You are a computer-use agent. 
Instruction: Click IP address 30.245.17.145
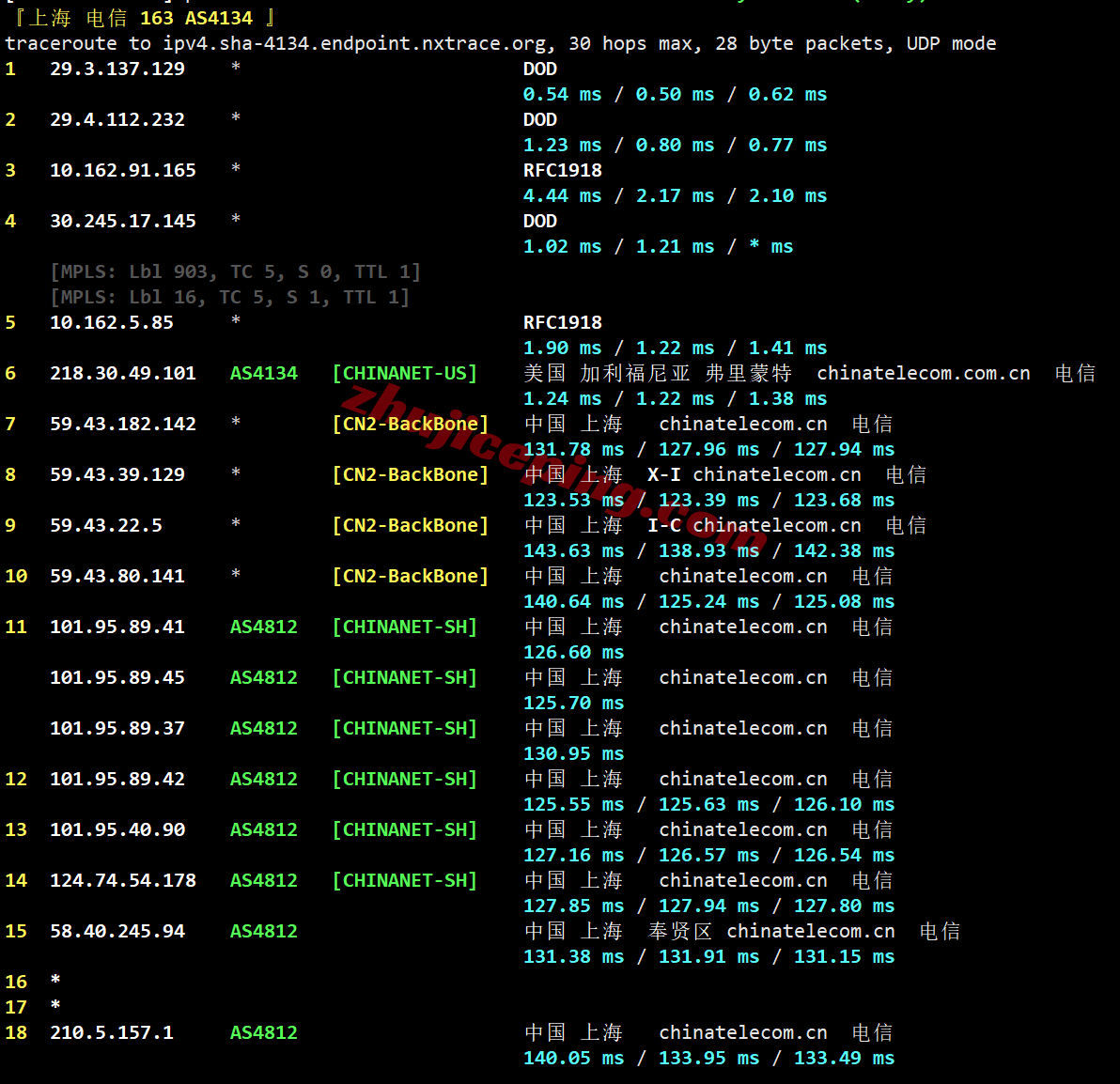(x=123, y=221)
